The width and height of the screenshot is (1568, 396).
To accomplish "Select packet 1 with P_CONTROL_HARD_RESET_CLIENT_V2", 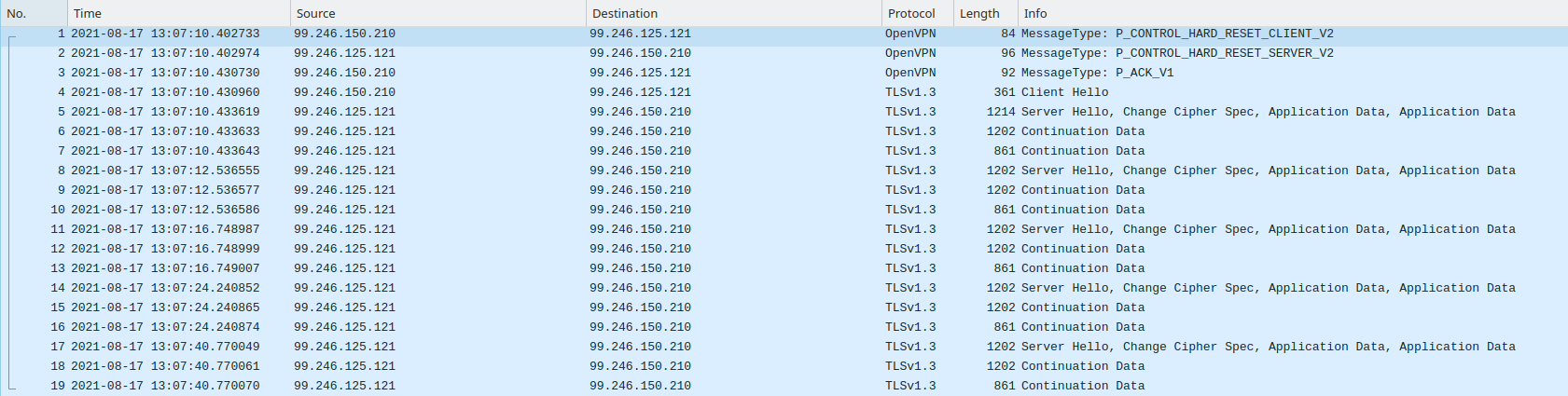I will 1176,34.
